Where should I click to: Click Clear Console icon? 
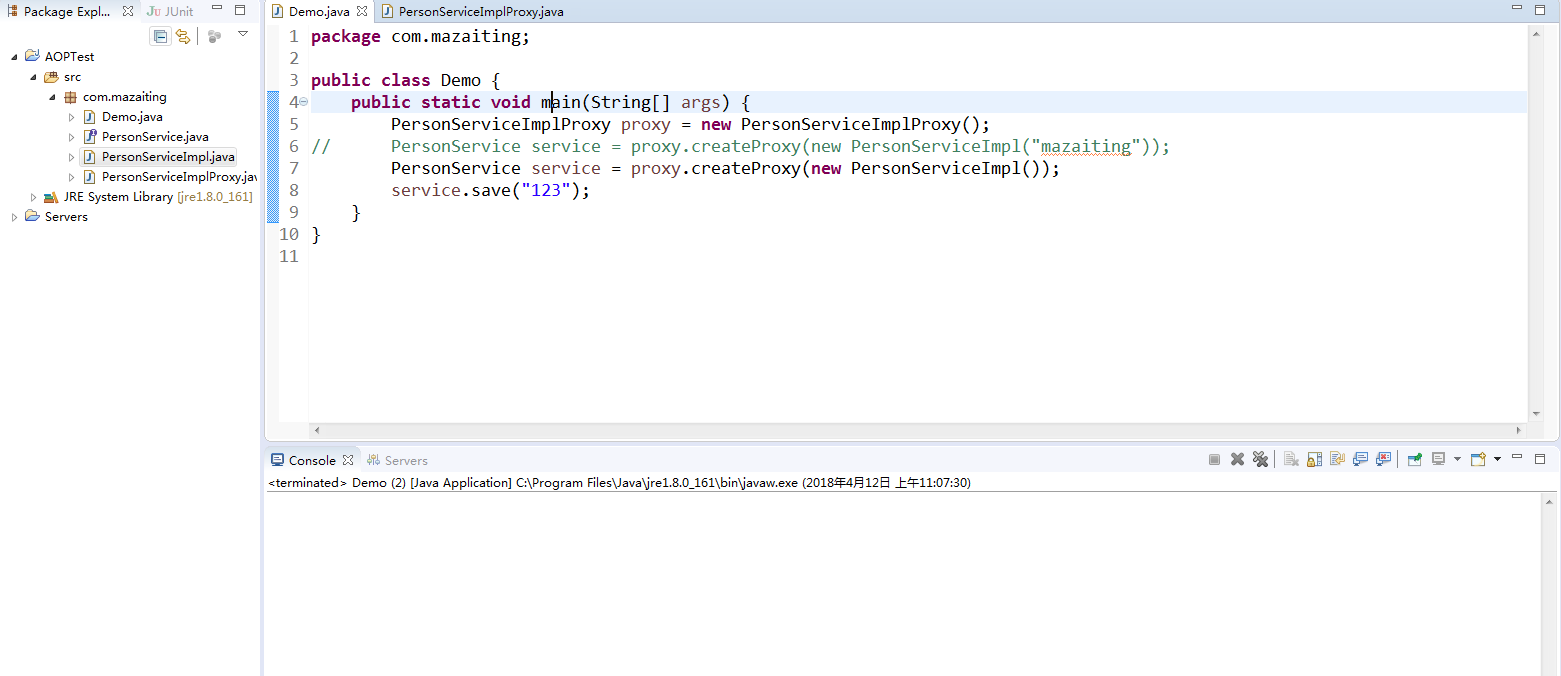(1291, 459)
